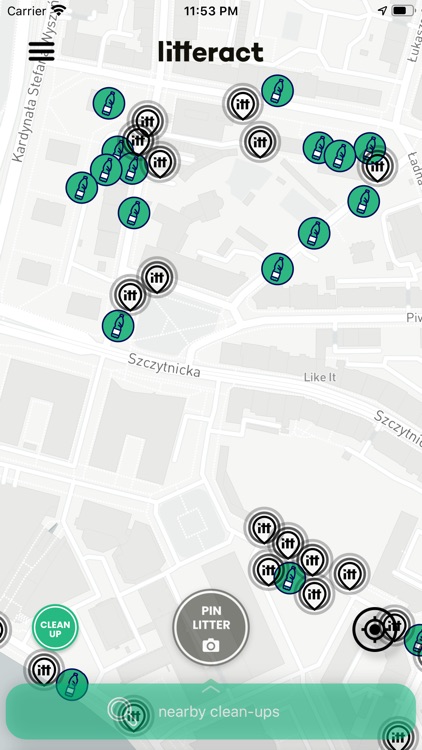Select green bottle marker beside Kardynała Stefana label
422x750 pixels.
109,103
